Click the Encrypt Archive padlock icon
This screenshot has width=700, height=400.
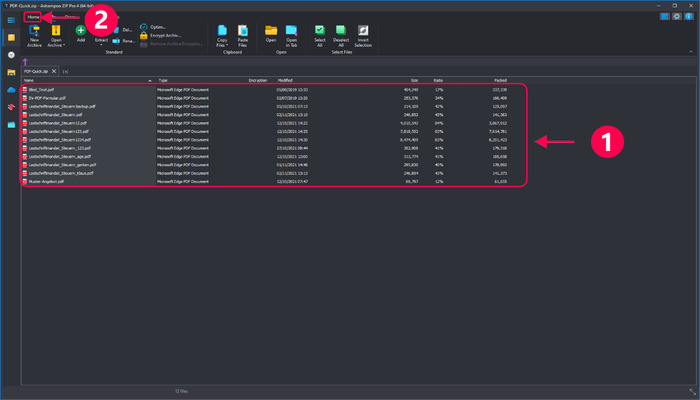click(x=143, y=35)
